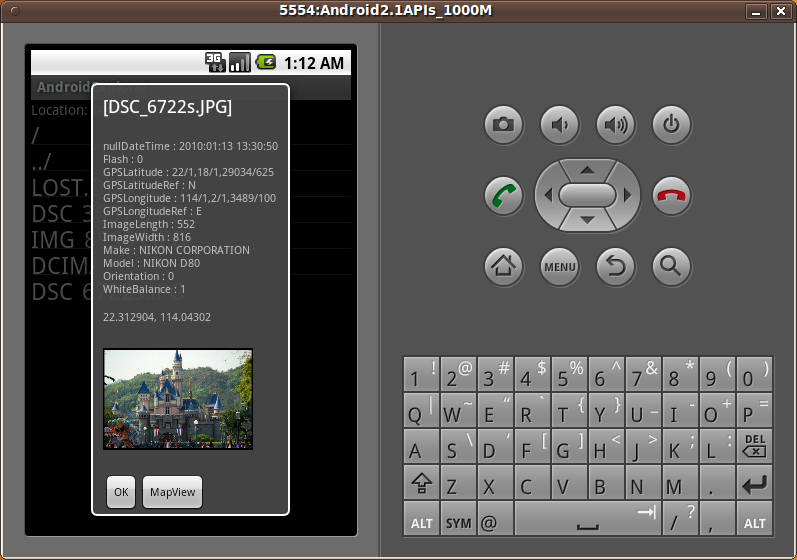This screenshot has height=560, width=797.
Task: Minimize the emulator window
Action: 756,11
